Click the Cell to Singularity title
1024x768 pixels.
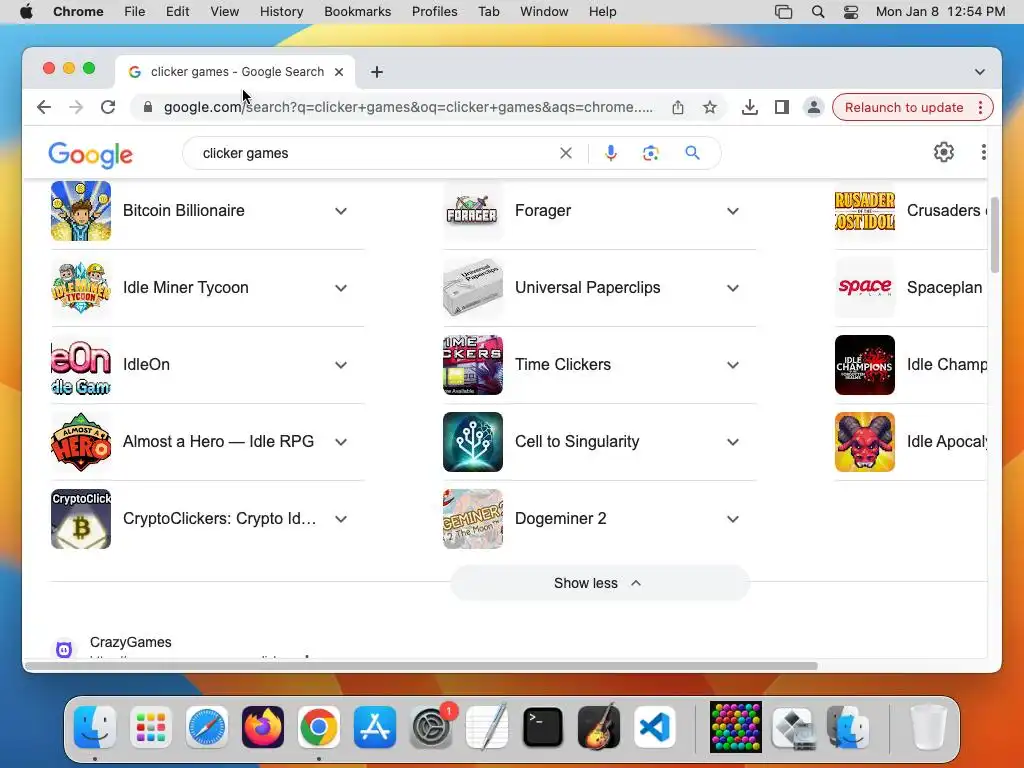tap(577, 441)
